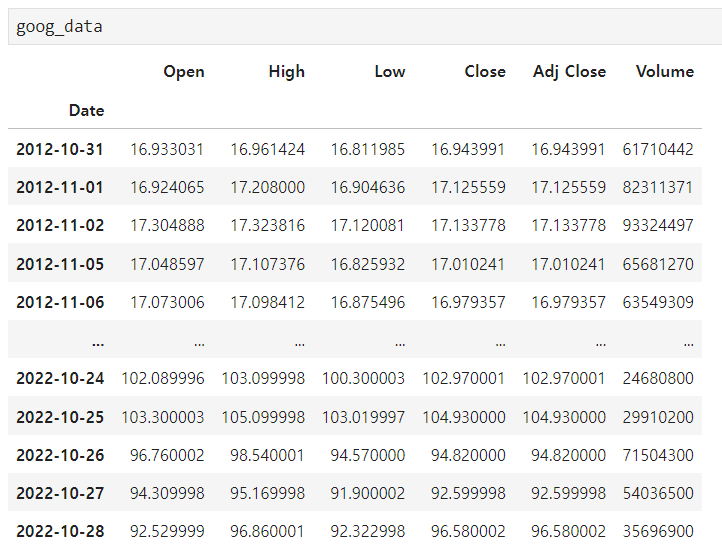The width and height of the screenshot is (722, 557).
Task: Click the Date index label
Action: [x=87, y=110]
